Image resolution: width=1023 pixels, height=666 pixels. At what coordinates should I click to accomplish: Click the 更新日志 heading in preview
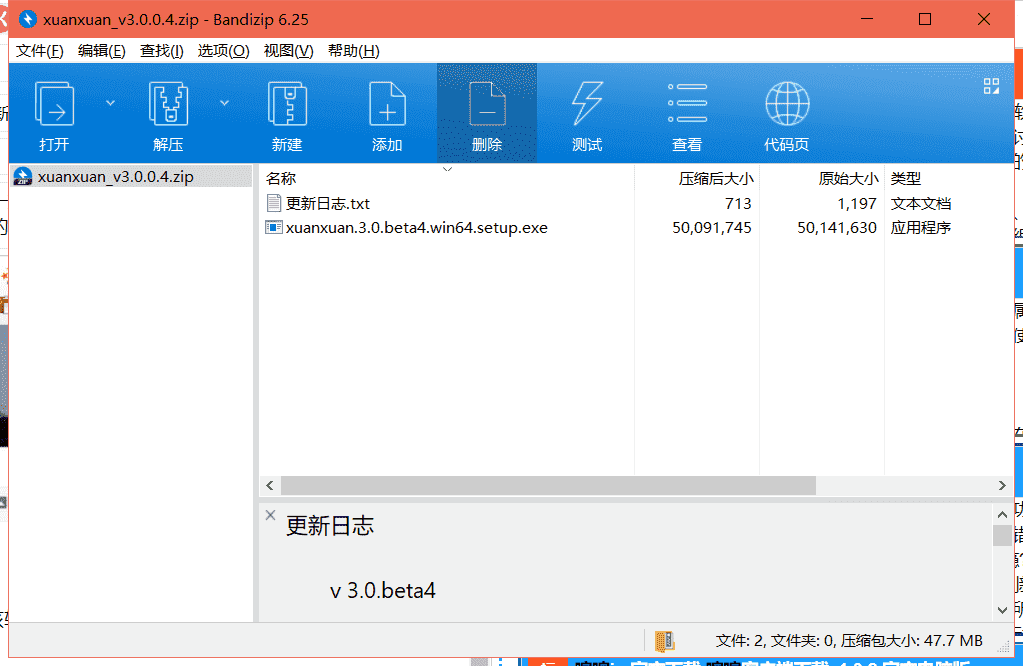pyautogui.click(x=330, y=526)
